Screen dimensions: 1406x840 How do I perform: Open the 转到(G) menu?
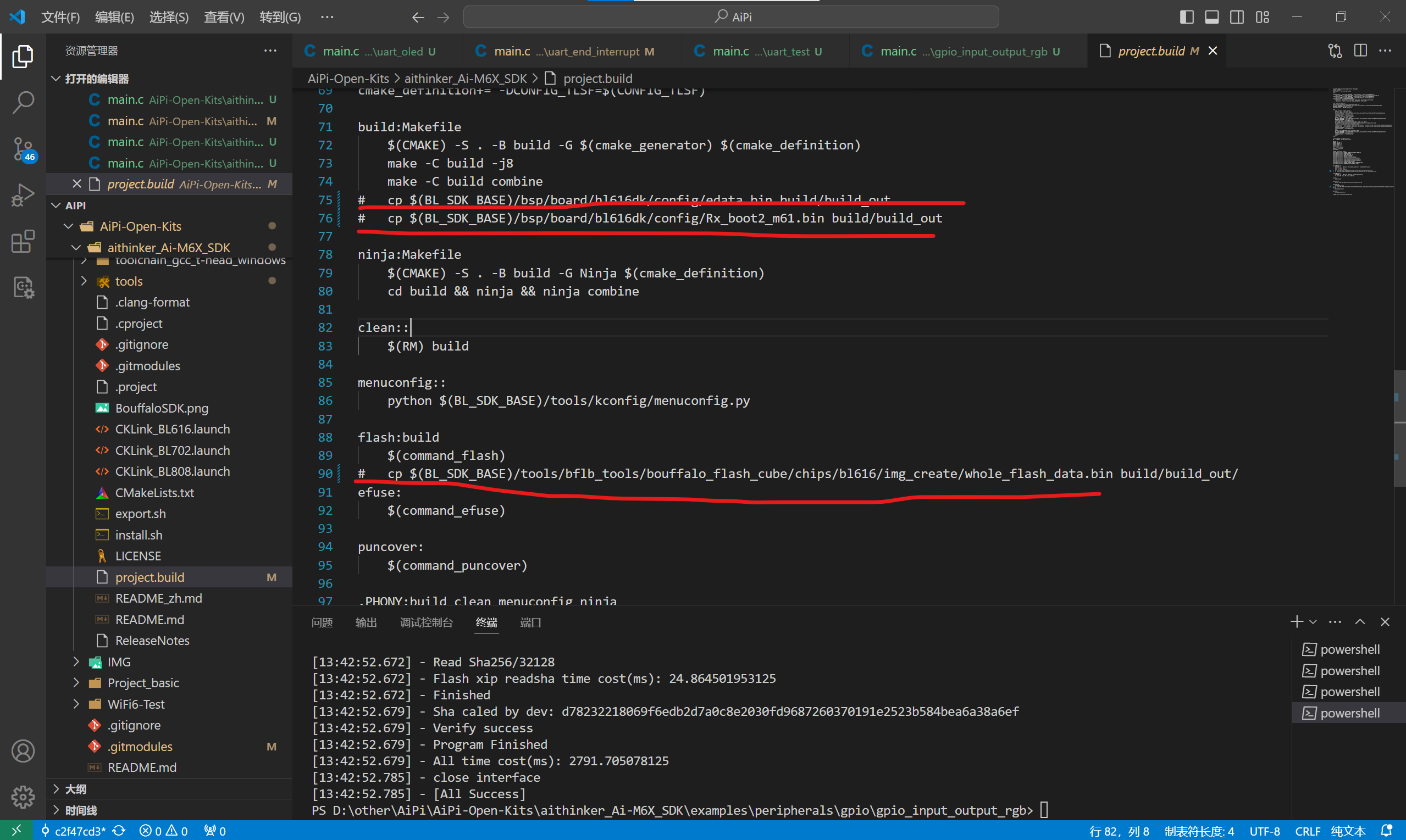(280, 18)
